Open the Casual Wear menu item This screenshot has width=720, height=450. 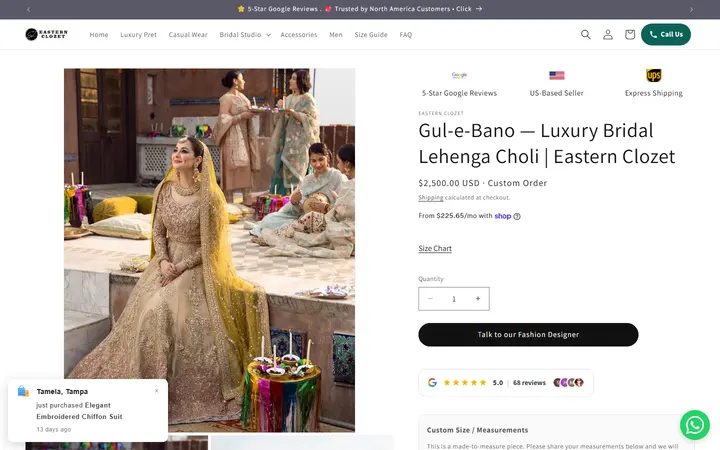point(188,34)
